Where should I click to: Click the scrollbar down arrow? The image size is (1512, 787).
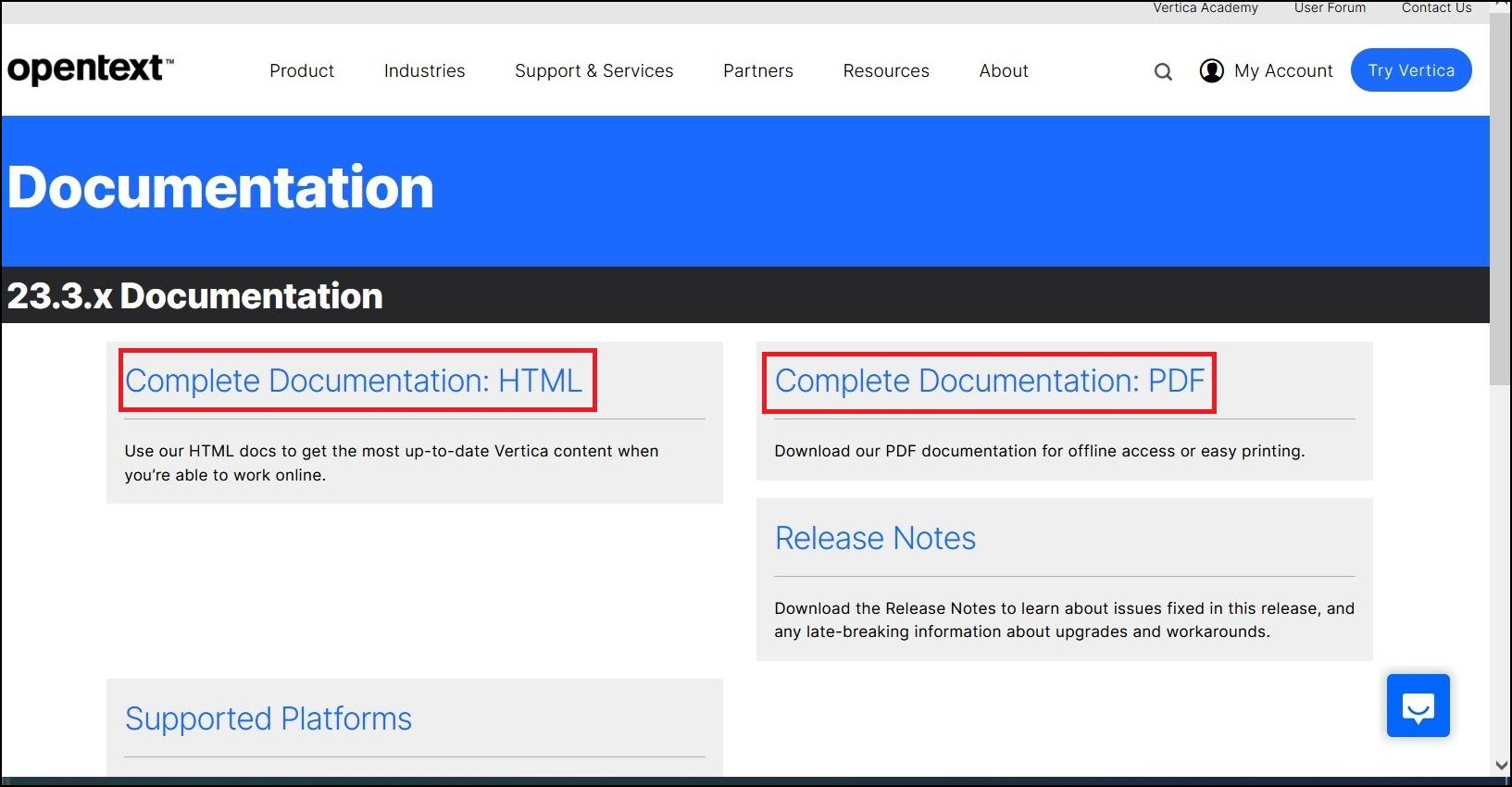(1500, 766)
